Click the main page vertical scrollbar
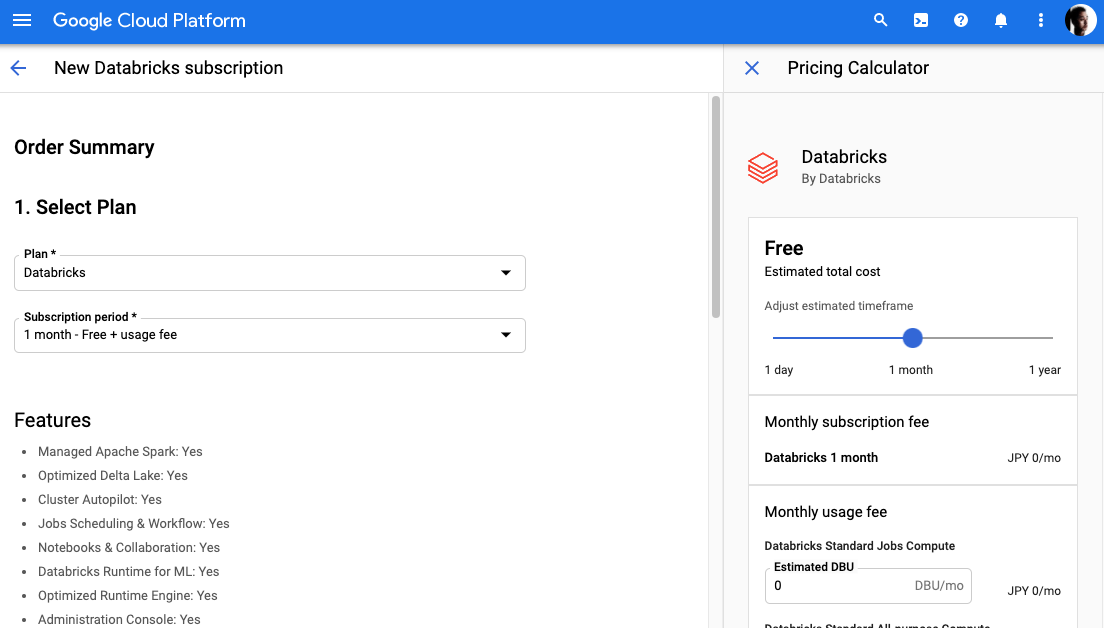 pos(716,207)
